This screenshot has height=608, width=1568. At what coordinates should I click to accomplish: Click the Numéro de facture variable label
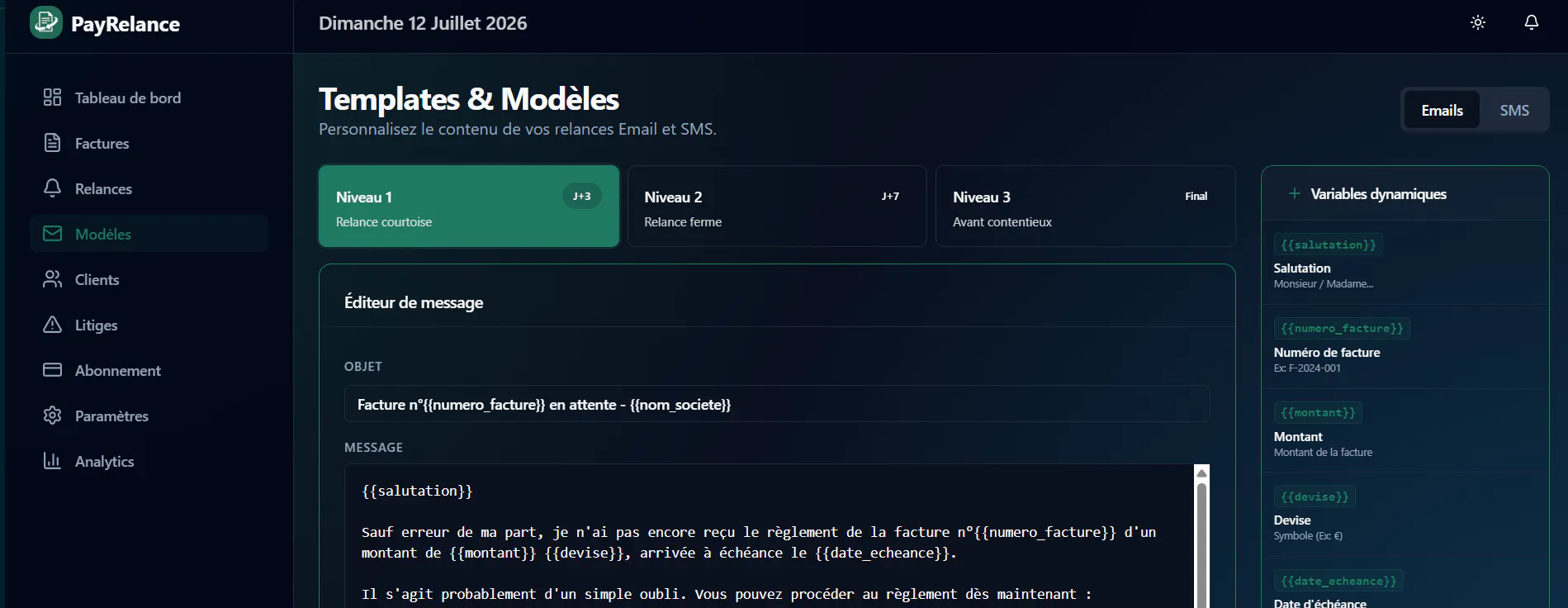[1327, 352]
